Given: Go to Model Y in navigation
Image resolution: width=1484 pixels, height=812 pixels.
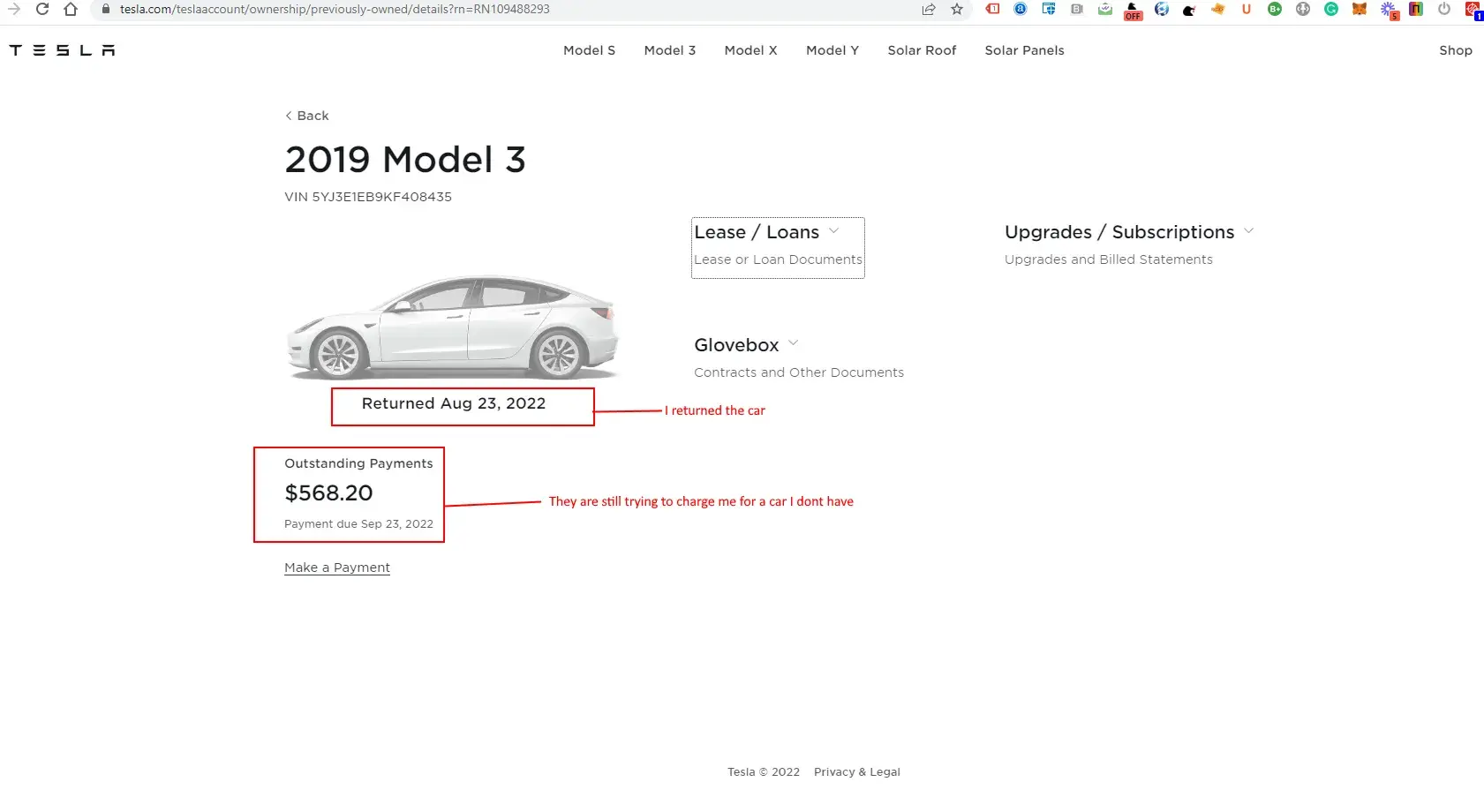Looking at the screenshot, I should click(x=832, y=50).
